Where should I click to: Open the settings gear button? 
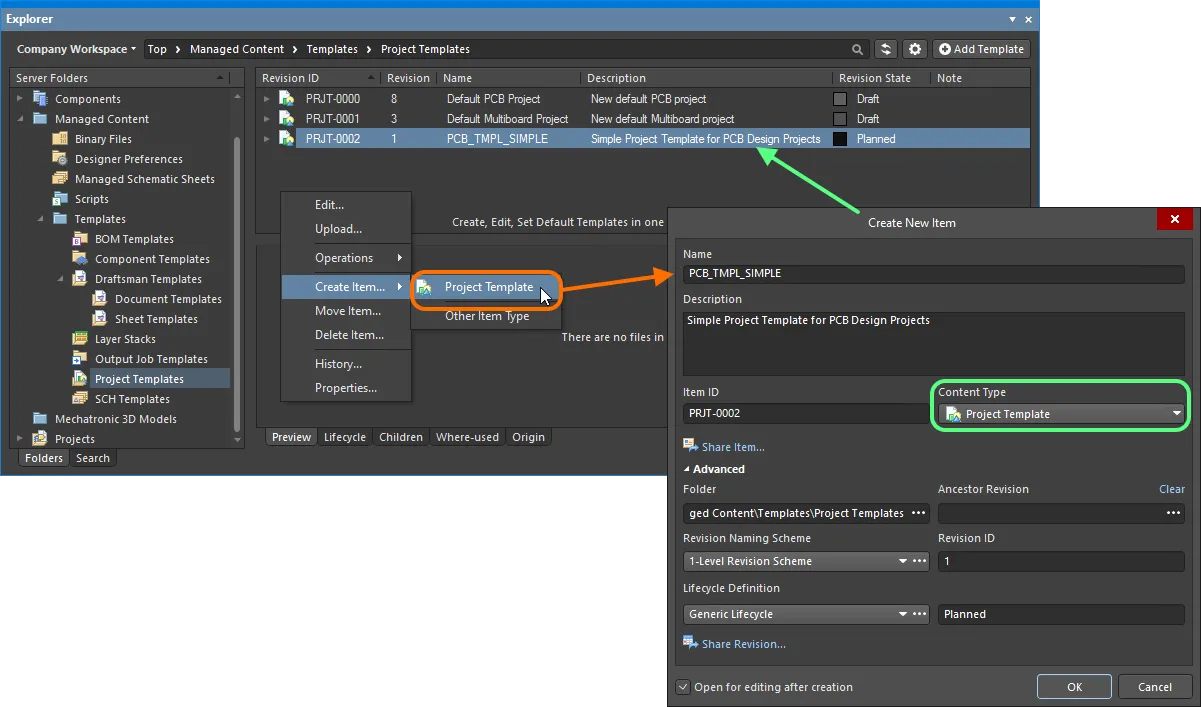pos(914,49)
